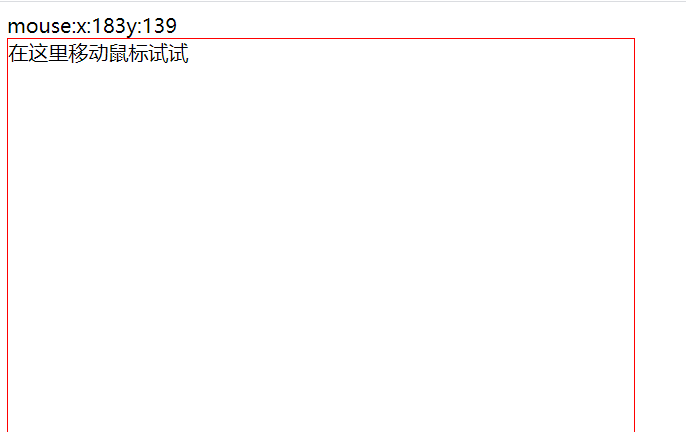Click the characters 移动 in the hint text
686x432 pixels.
point(88,53)
